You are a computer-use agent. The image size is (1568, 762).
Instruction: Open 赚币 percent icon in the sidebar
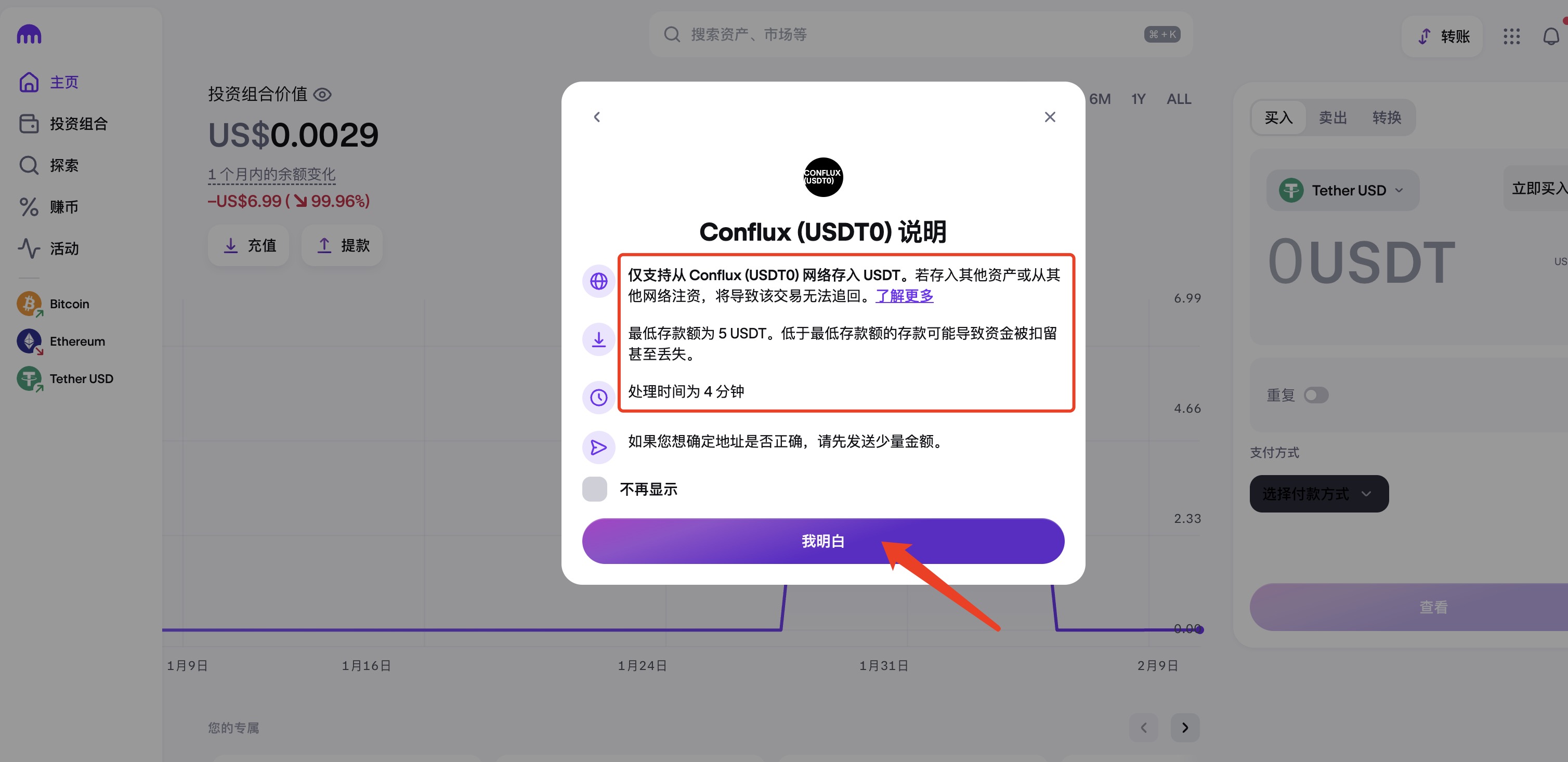pyautogui.click(x=29, y=207)
